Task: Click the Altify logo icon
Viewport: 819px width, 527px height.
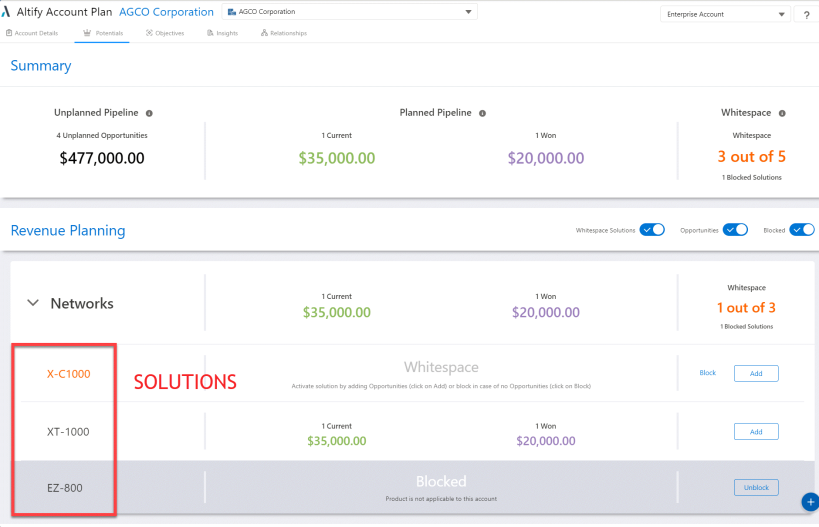Action: (x=6, y=11)
